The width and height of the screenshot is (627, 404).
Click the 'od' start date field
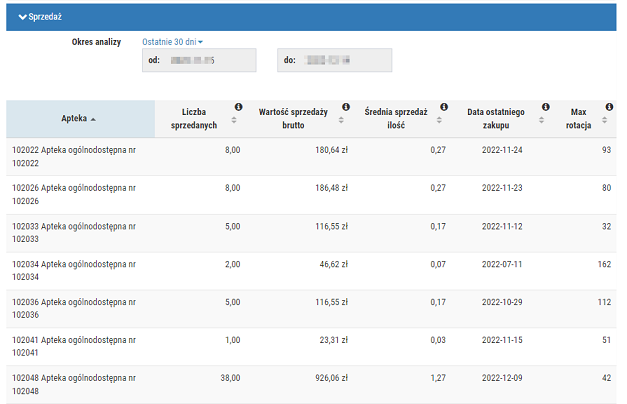(199, 60)
